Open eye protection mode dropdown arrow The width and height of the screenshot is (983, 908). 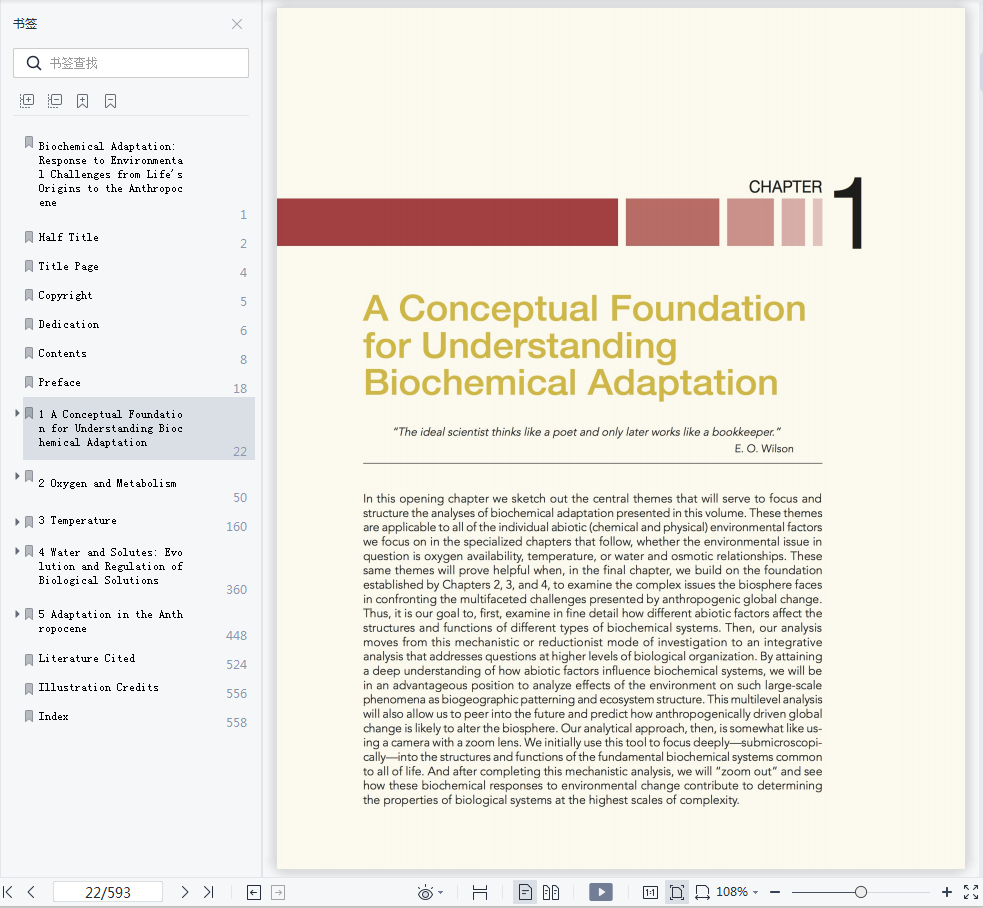pyautogui.click(x=441, y=892)
